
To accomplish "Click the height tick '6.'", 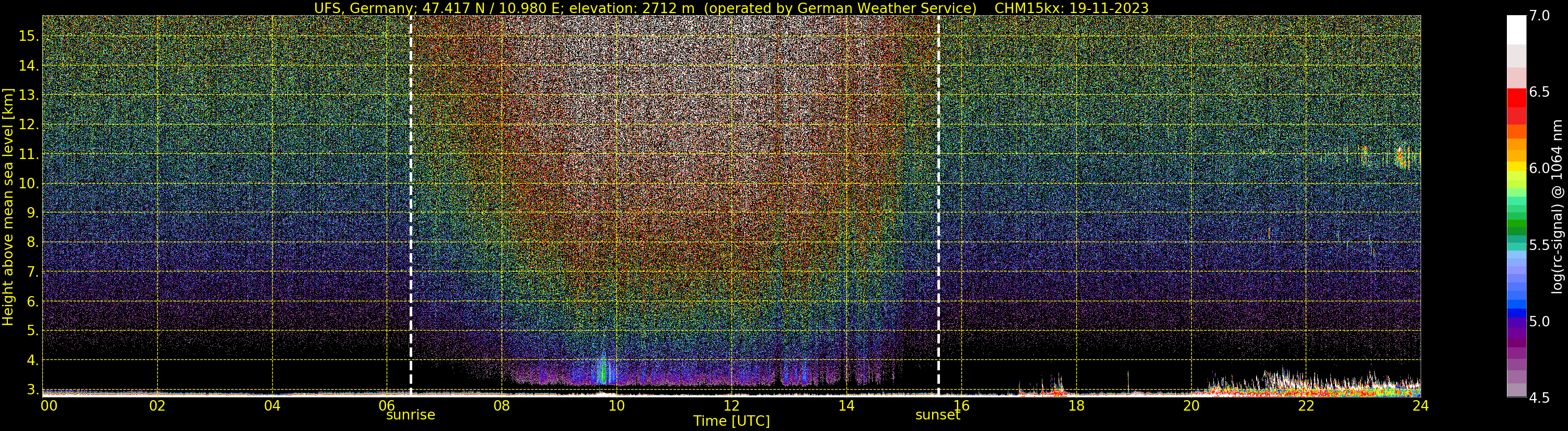I will 32,301.
